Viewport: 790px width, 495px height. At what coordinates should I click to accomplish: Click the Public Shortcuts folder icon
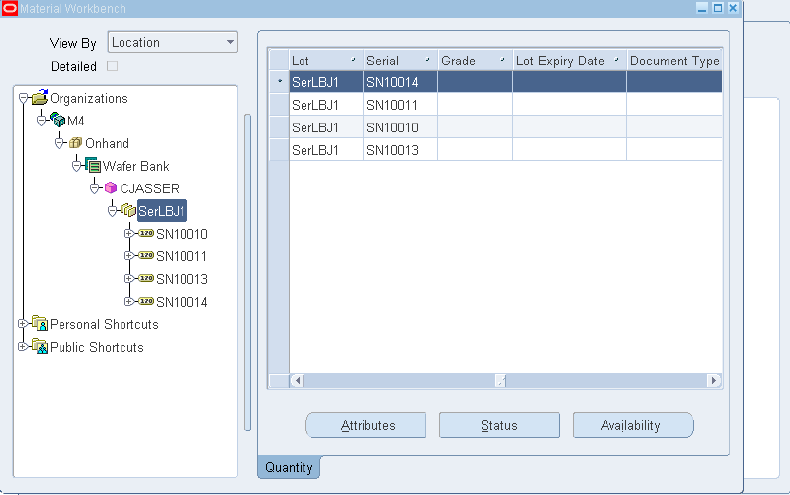[x=40, y=346]
